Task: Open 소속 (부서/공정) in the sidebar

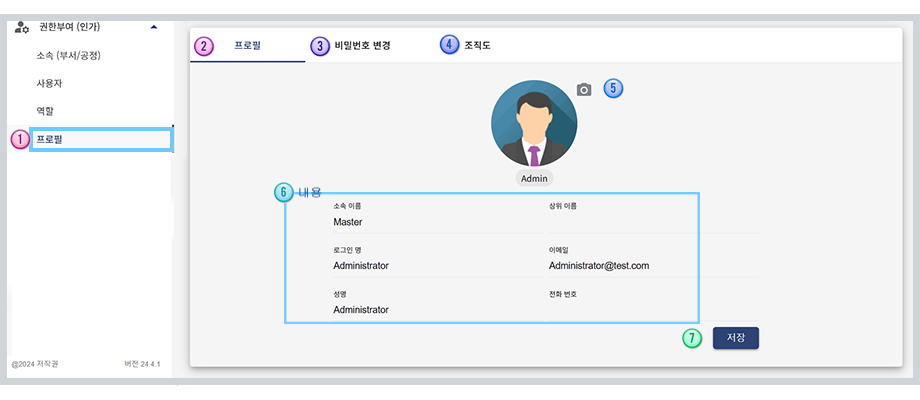Action: (68, 55)
